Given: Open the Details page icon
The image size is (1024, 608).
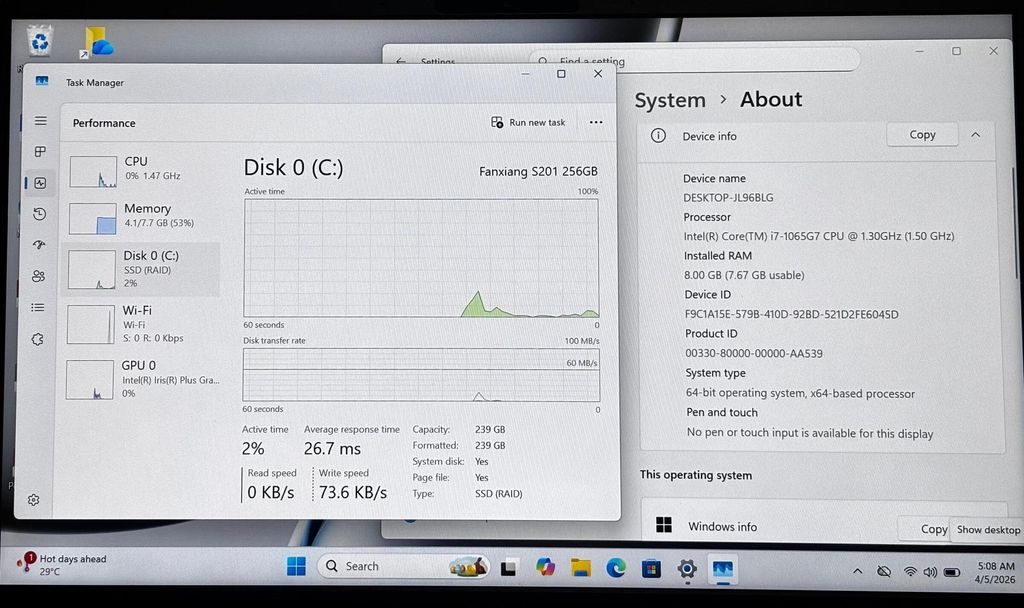Looking at the screenshot, I should (x=38, y=307).
